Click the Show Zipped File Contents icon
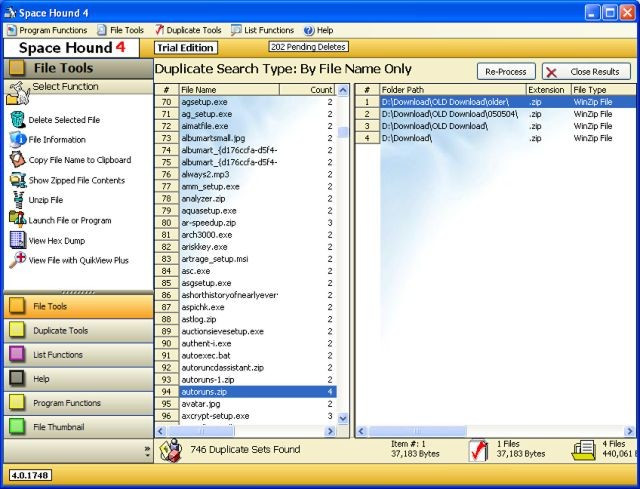 [x=18, y=180]
